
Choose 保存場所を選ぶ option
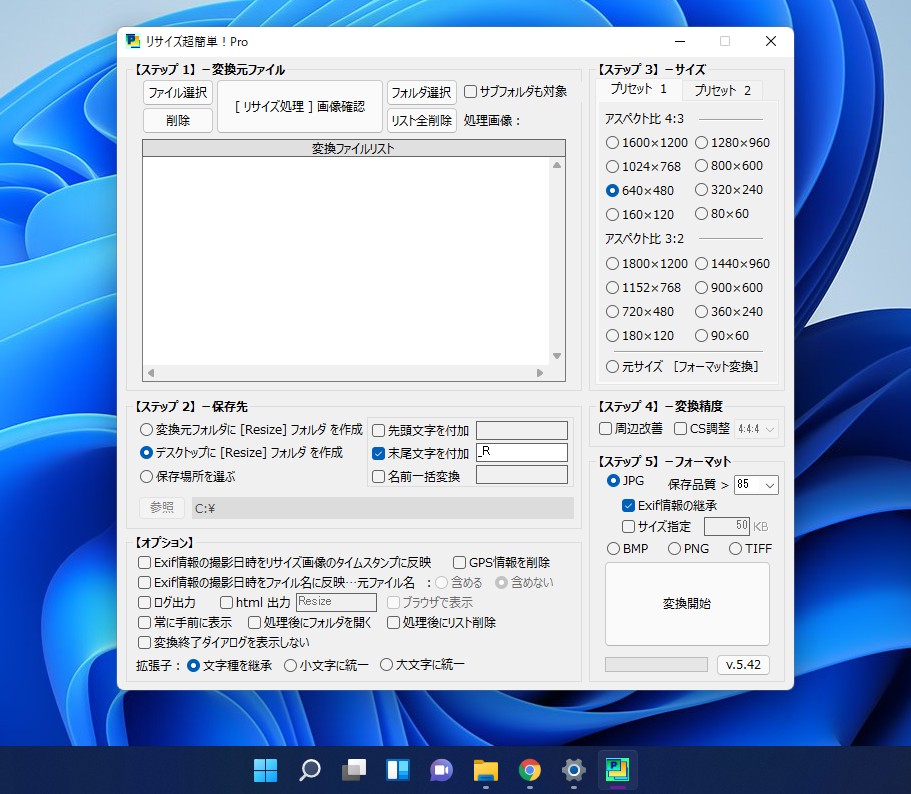coord(188,477)
